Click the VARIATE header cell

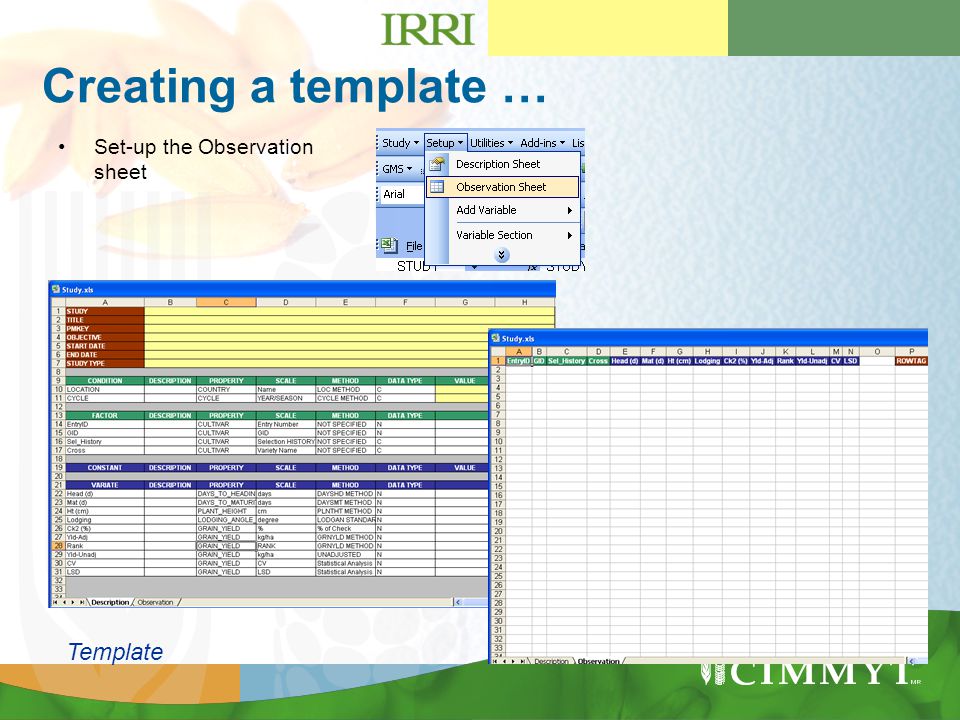point(105,485)
